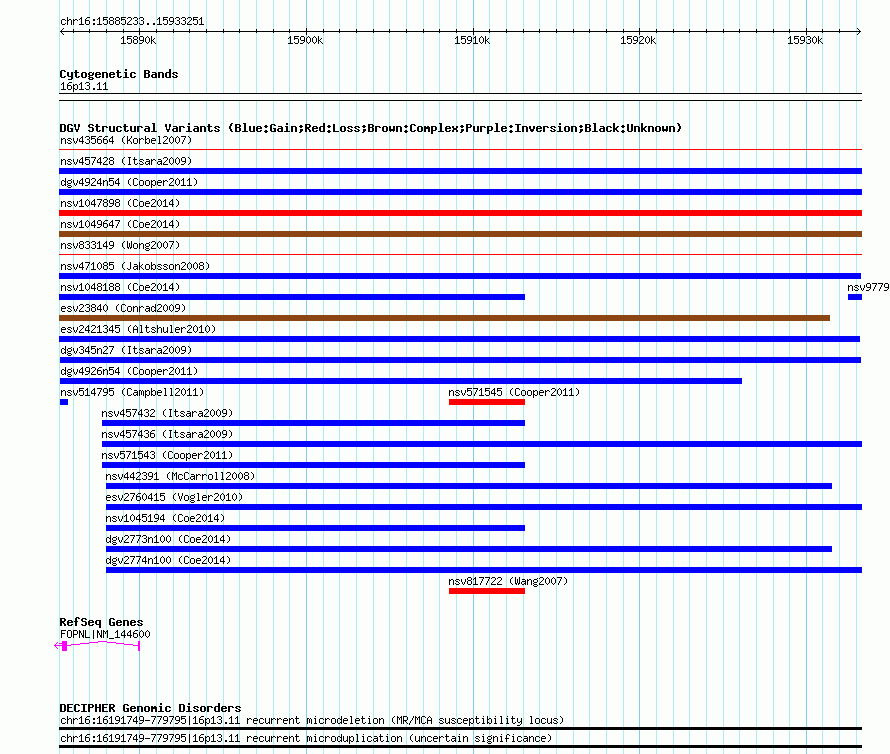Select the nsv457432 (Itsara2009) blue bar
Image resolution: width=890 pixels, height=754 pixels.
(313, 423)
